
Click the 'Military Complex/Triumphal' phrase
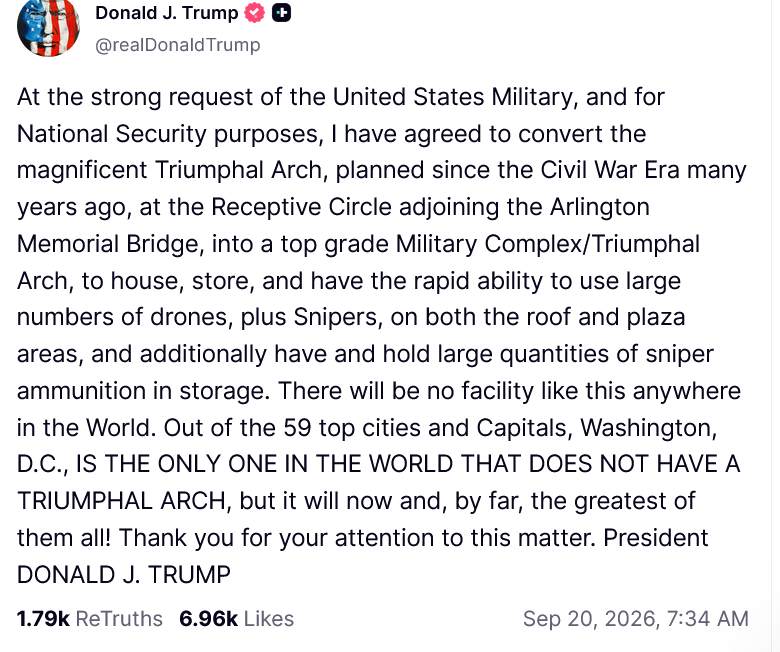click(x=548, y=244)
